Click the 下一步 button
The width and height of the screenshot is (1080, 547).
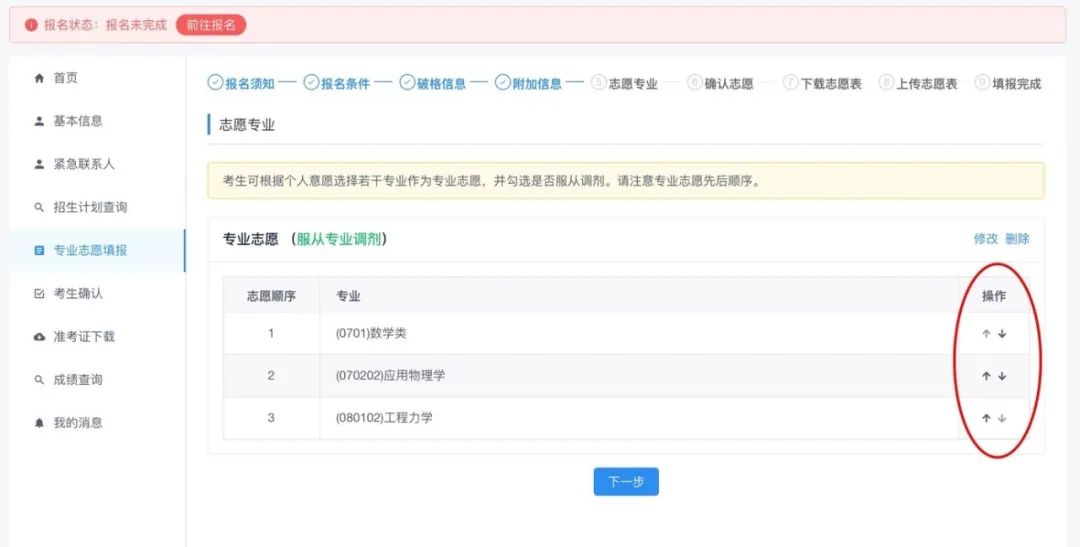click(x=626, y=482)
